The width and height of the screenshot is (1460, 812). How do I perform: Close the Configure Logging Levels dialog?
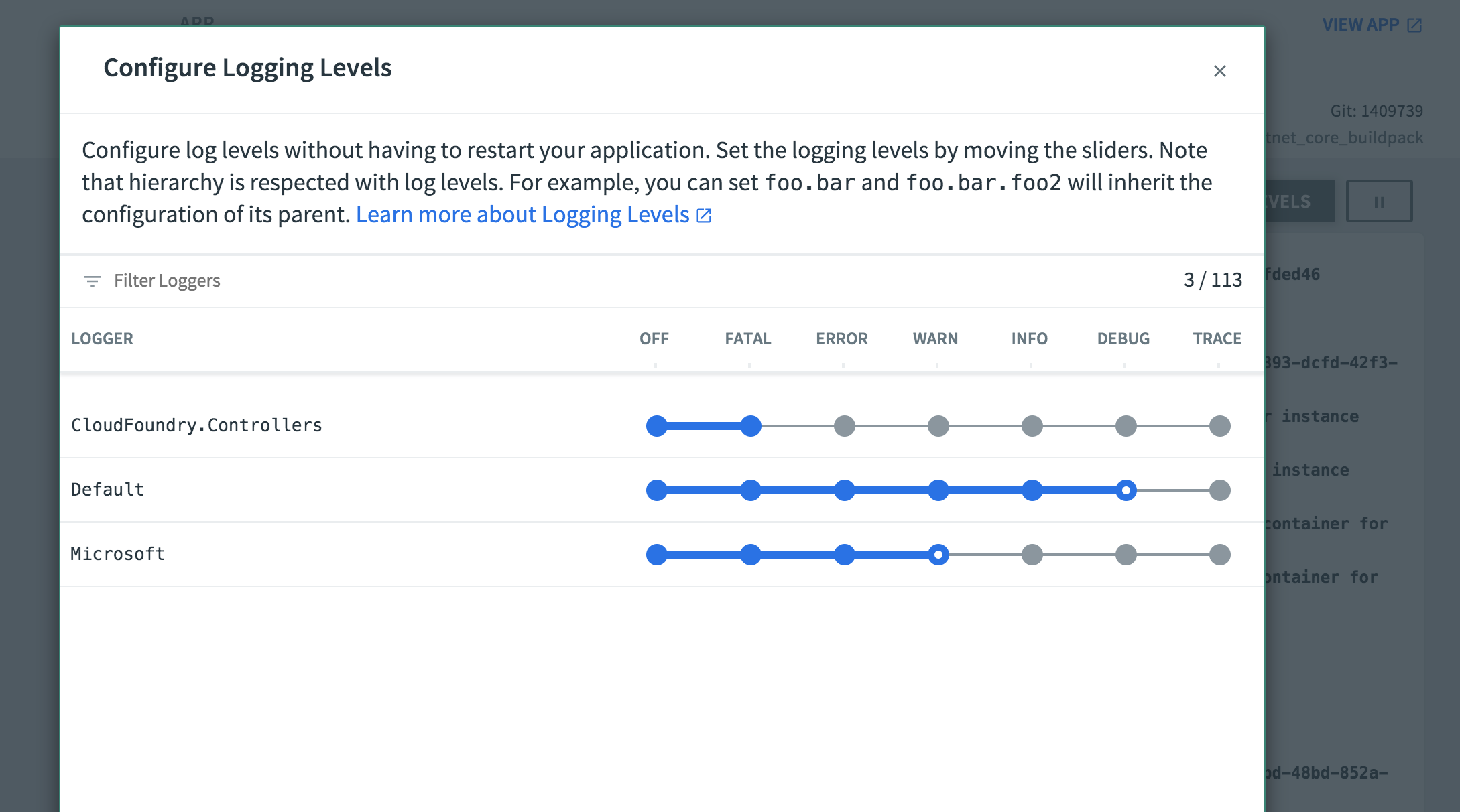point(1219,71)
